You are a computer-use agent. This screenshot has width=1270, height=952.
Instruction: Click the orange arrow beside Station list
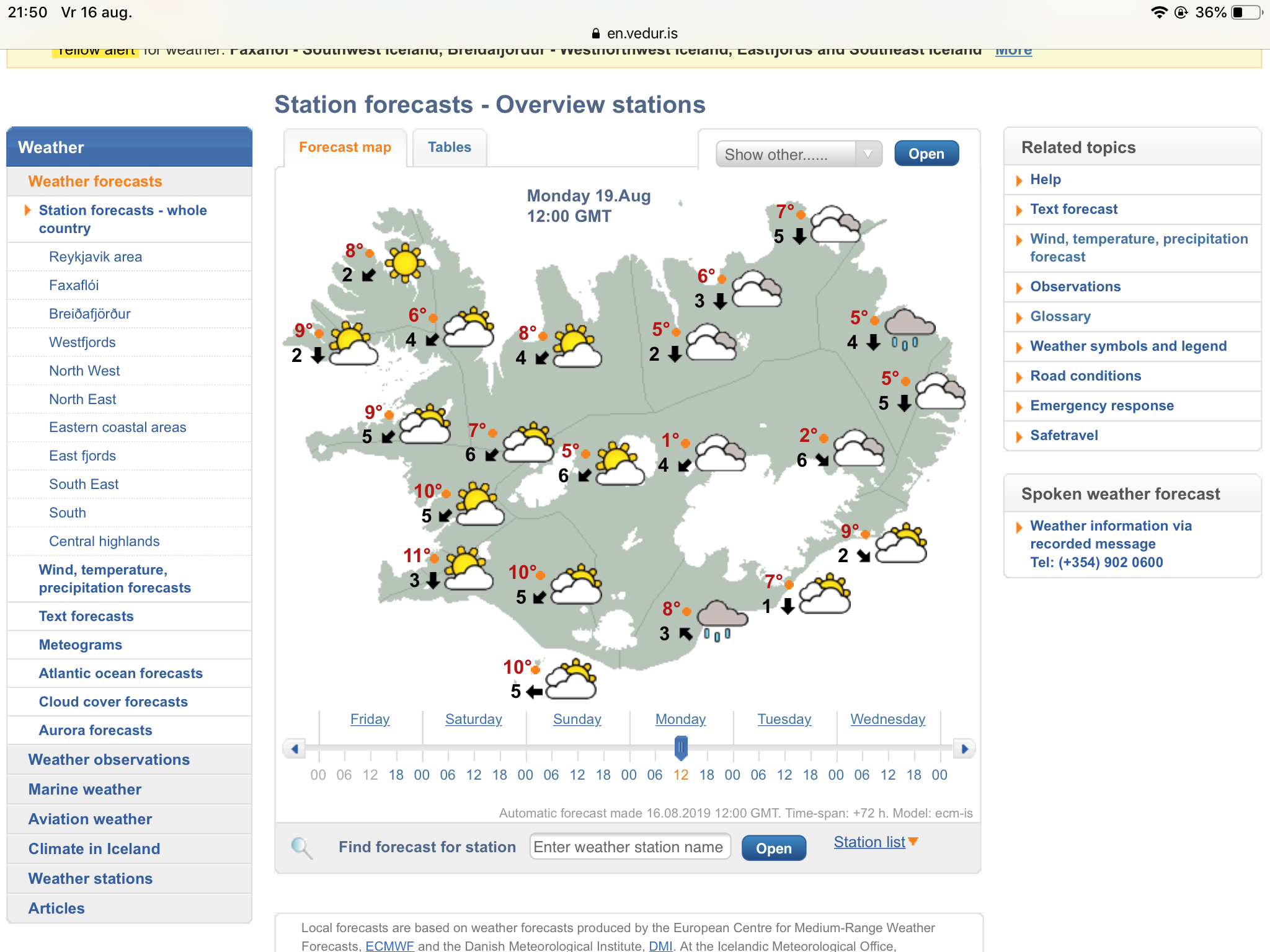click(x=913, y=842)
